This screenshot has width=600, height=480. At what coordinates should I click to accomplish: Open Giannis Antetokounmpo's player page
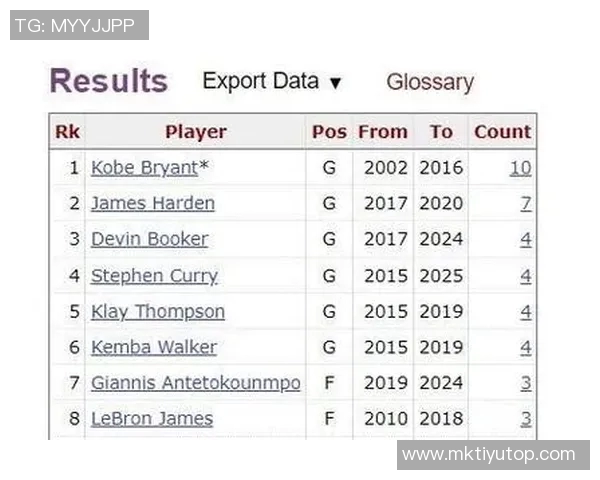(196, 383)
